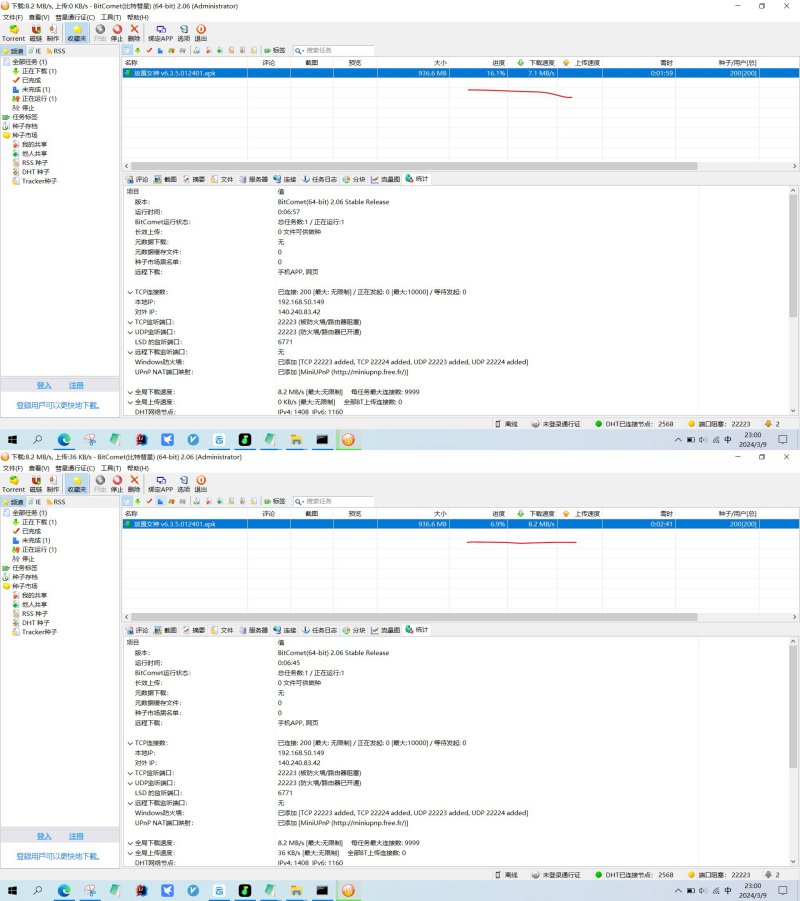The image size is (800, 901).
Task: Expand UDP监听端口 chevron in the 16.1% window
Action: coord(130,332)
